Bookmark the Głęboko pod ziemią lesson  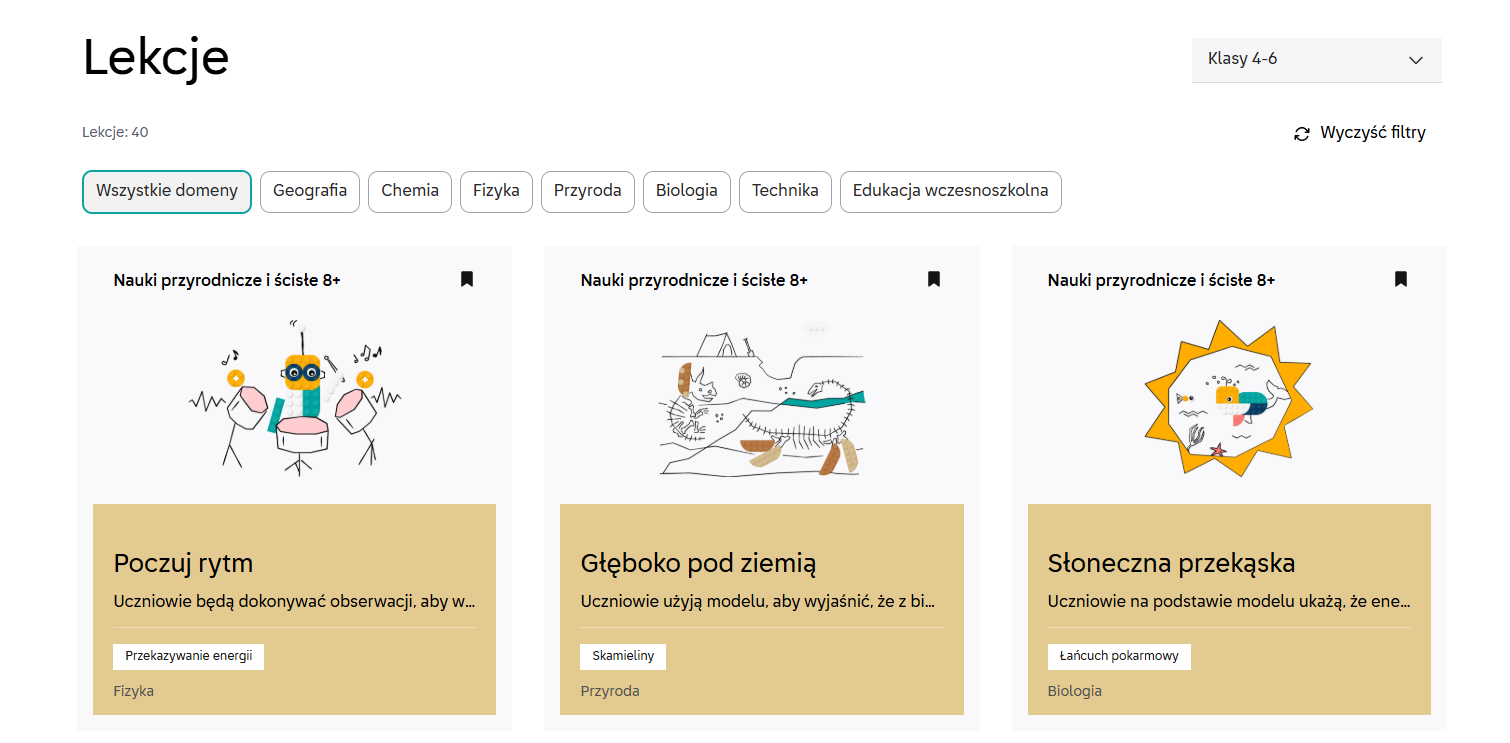[934, 279]
